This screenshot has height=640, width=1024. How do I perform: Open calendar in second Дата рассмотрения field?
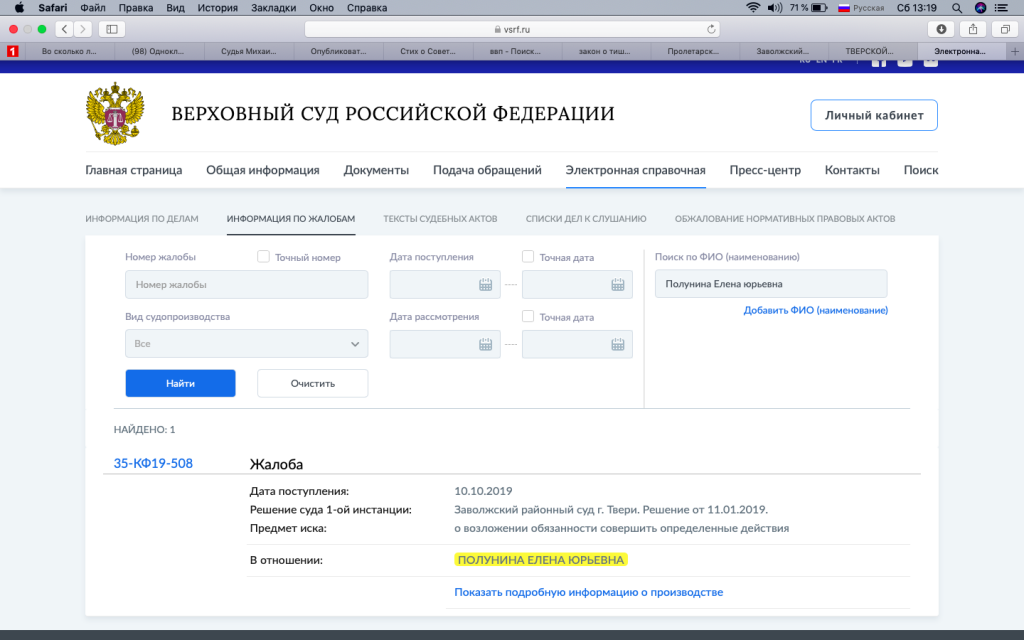coord(617,344)
